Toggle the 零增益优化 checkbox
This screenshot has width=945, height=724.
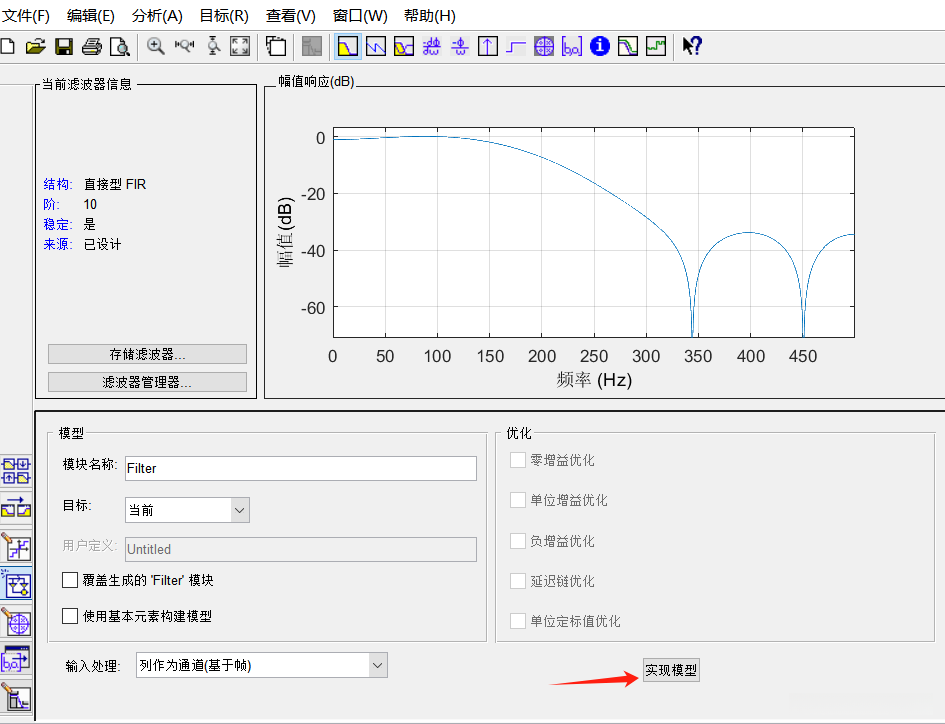[518, 460]
